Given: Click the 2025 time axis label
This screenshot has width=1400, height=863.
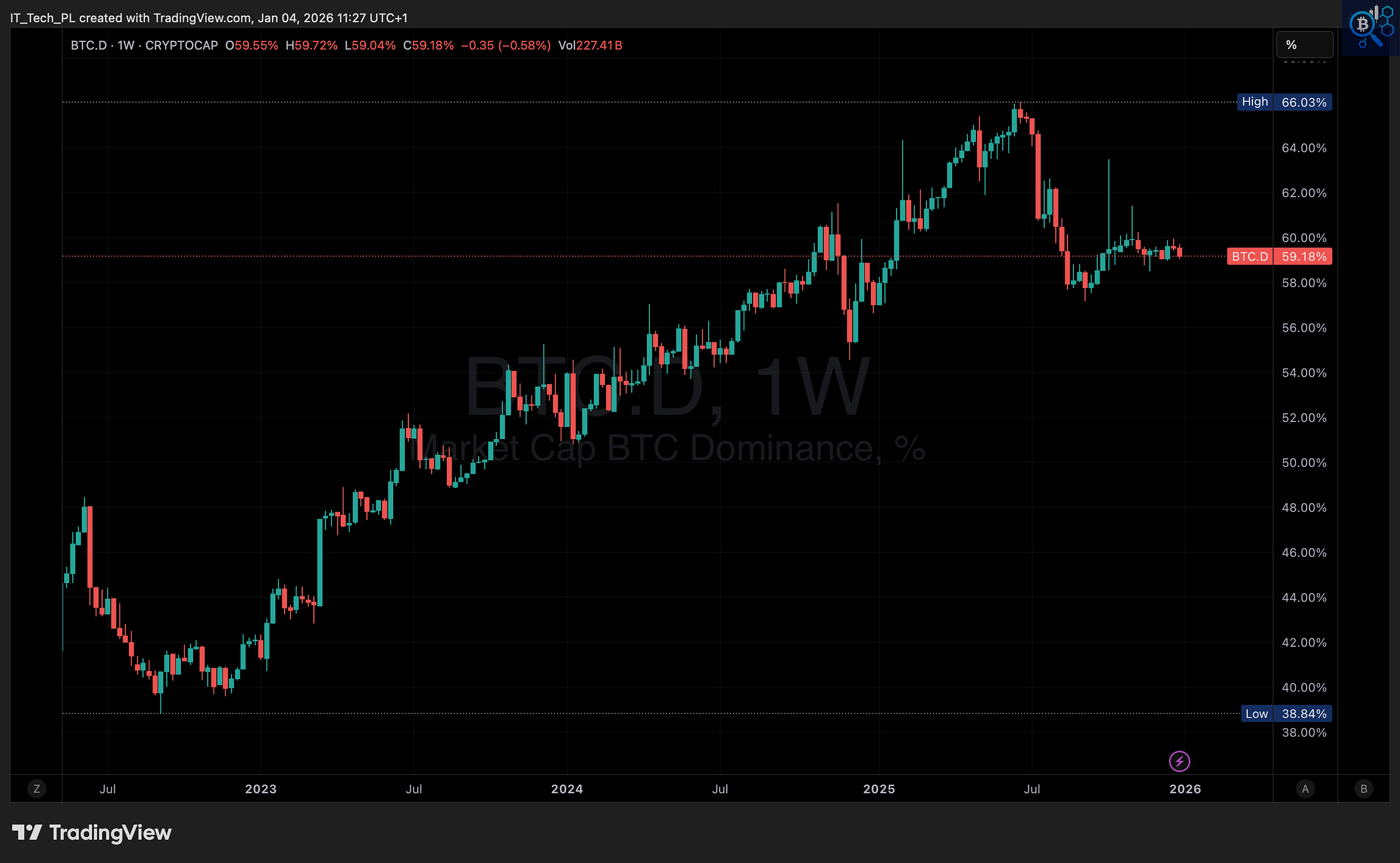Looking at the screenshot, I should (x=878, y=789).
